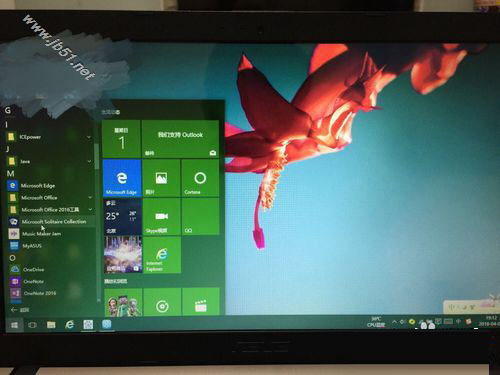Launch Microsoft Solitaire Collection

coord(50,221)
